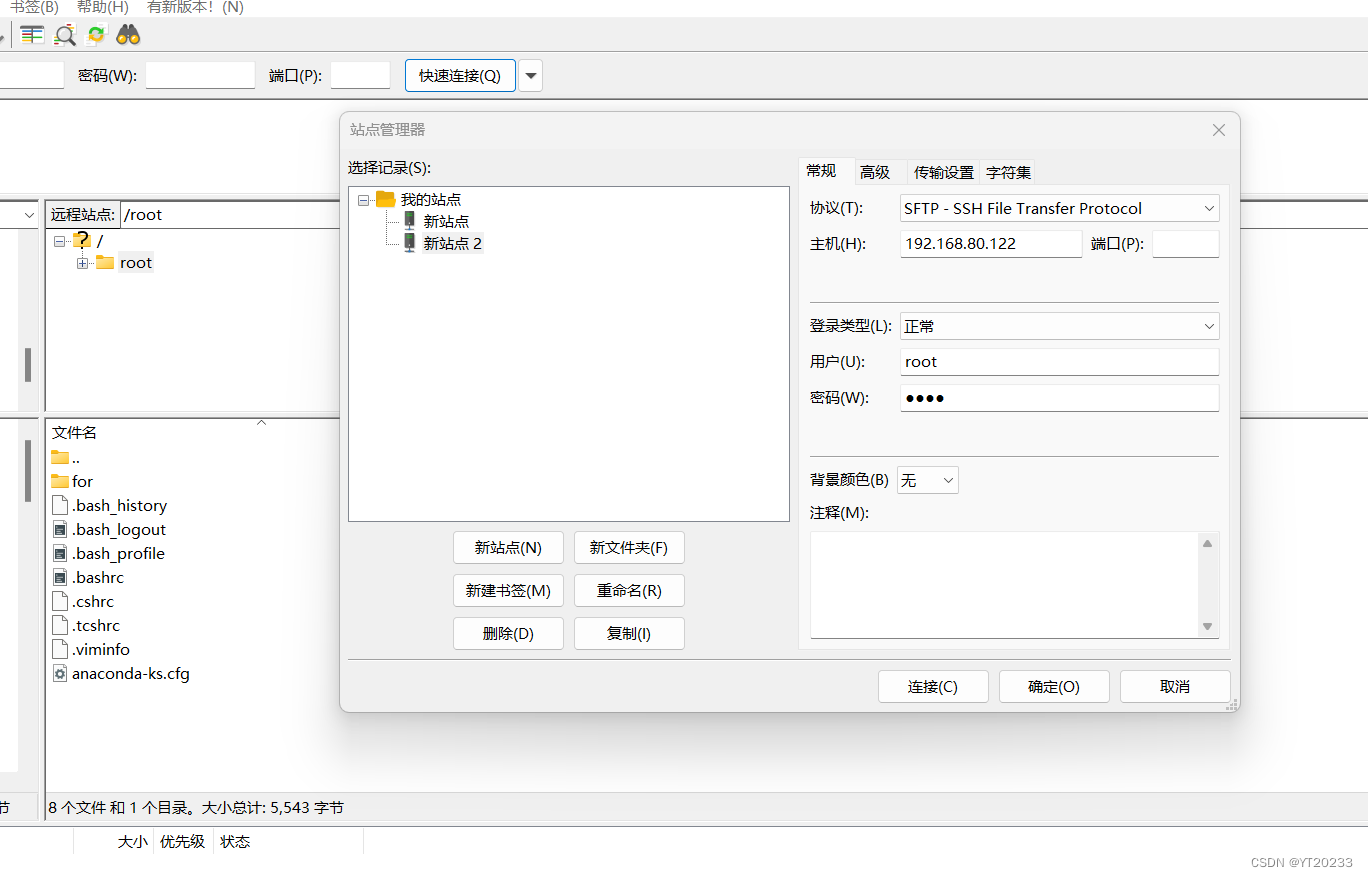The width and height of the screenshot is (1368, 877).
Task: Click the anaconda-ks.cfg gear file icon
Action: 60,673
